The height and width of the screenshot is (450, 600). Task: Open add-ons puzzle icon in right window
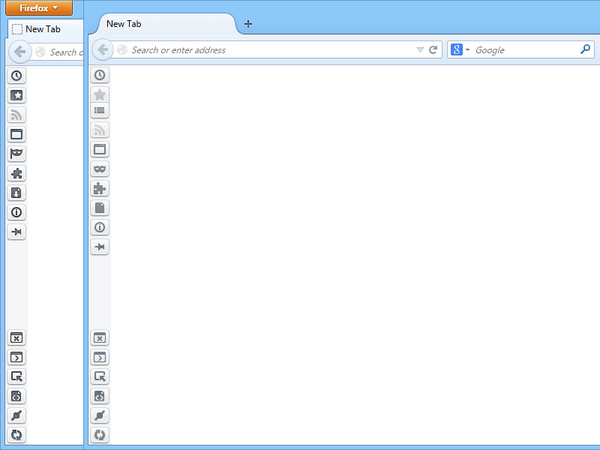tap(100, 188)
